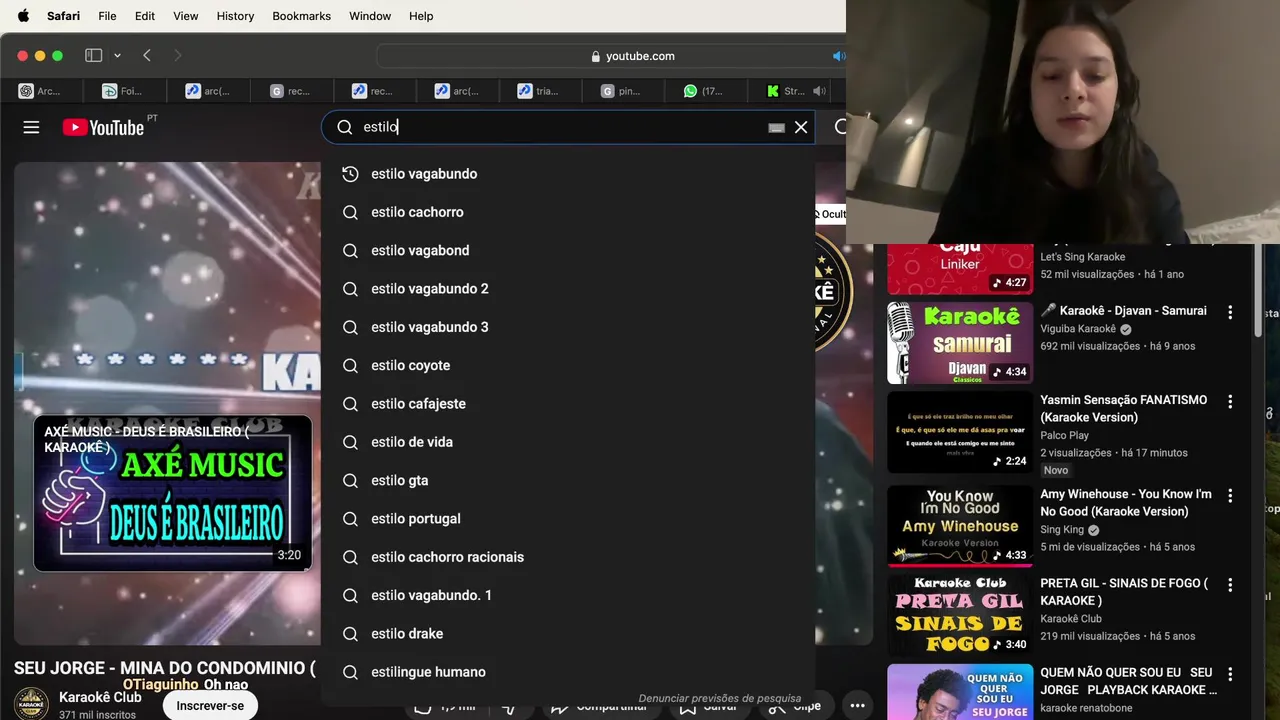
Task: Choose the suggestion 'estilo cachorro'
Action: (568, 212)
